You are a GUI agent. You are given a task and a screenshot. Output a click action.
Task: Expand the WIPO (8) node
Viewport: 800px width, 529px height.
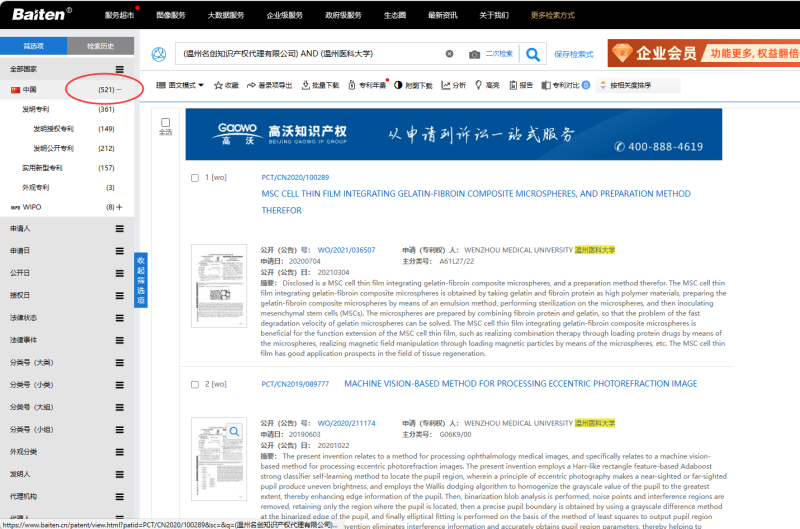click(119, 207)
